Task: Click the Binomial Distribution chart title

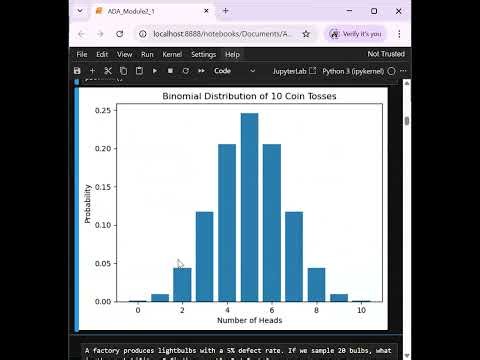Action: [x=249, y=96]
